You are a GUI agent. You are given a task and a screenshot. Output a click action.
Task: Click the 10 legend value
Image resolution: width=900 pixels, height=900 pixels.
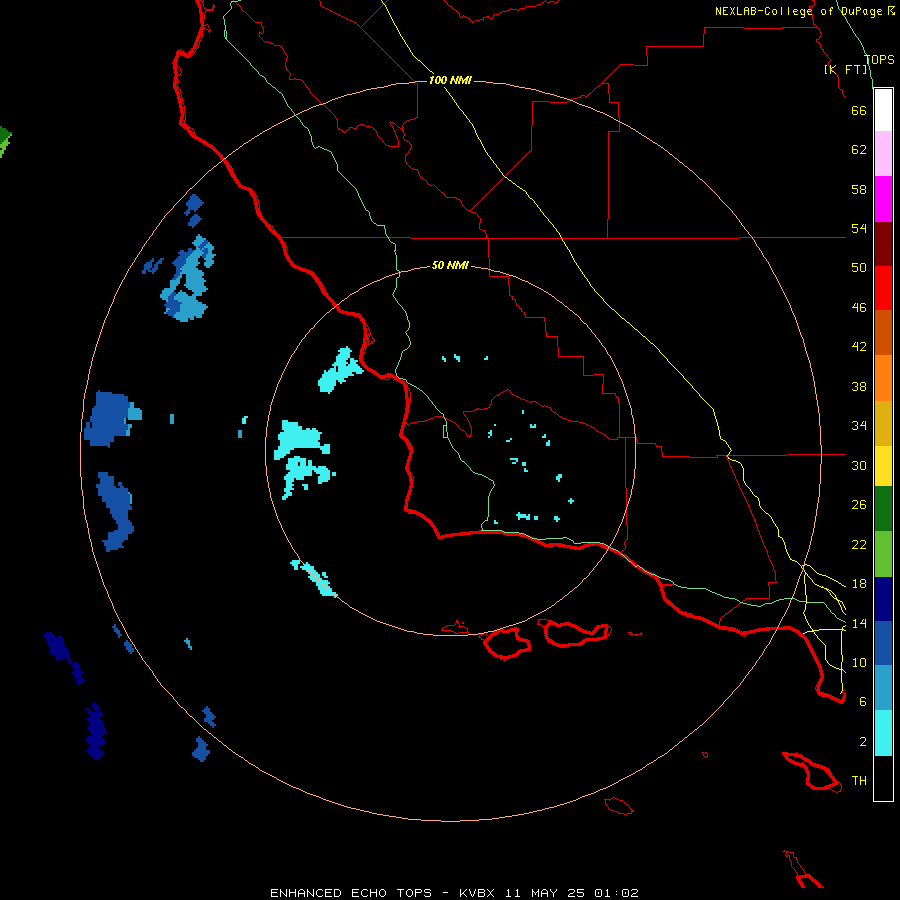tap(859, 662)
